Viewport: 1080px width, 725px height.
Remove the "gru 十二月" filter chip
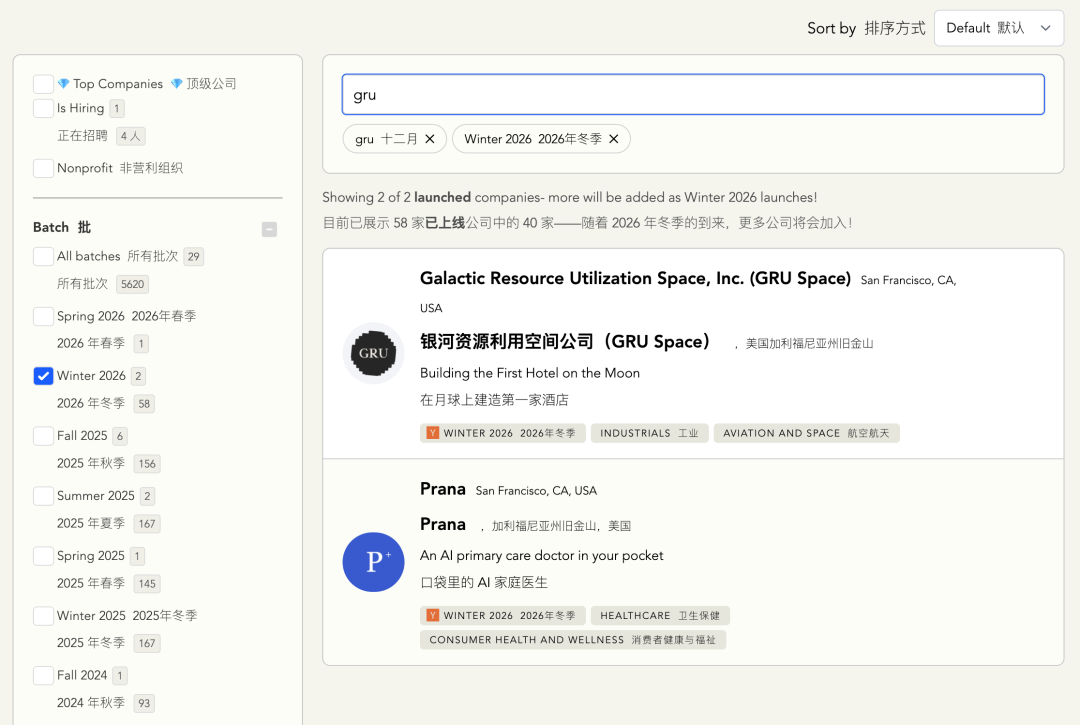[x=429, y=139]
